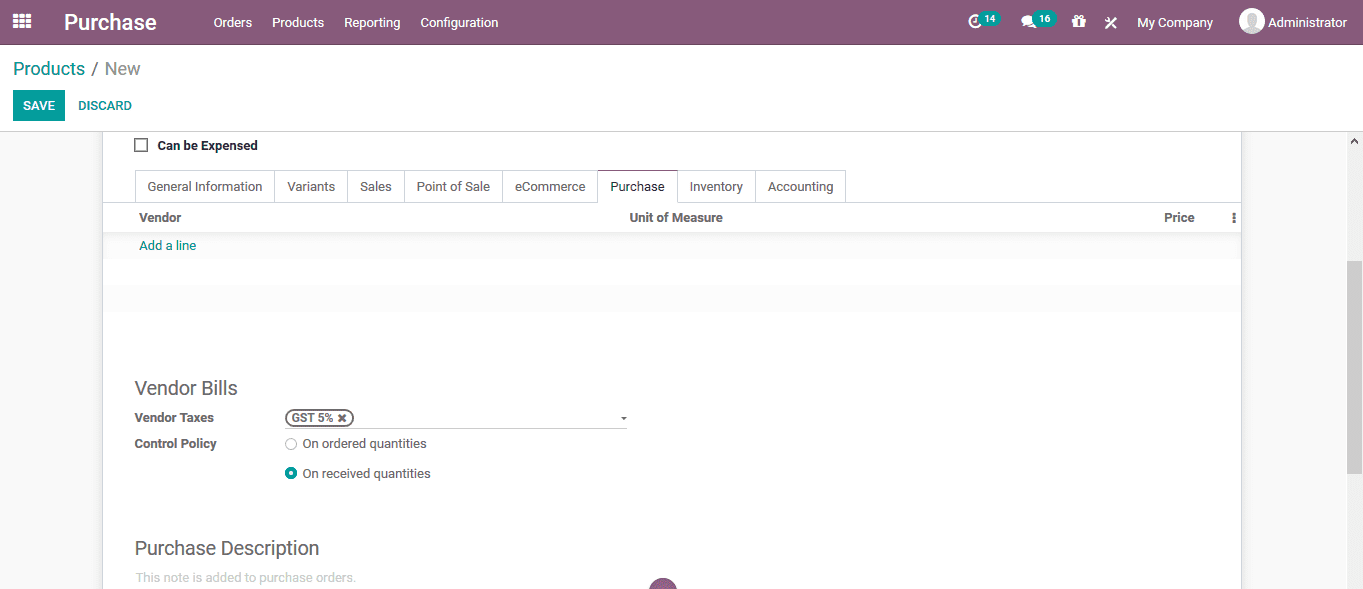Viewport: 1363px width, 589px height.
Task: Save the new product
Action: coord(38,105)
